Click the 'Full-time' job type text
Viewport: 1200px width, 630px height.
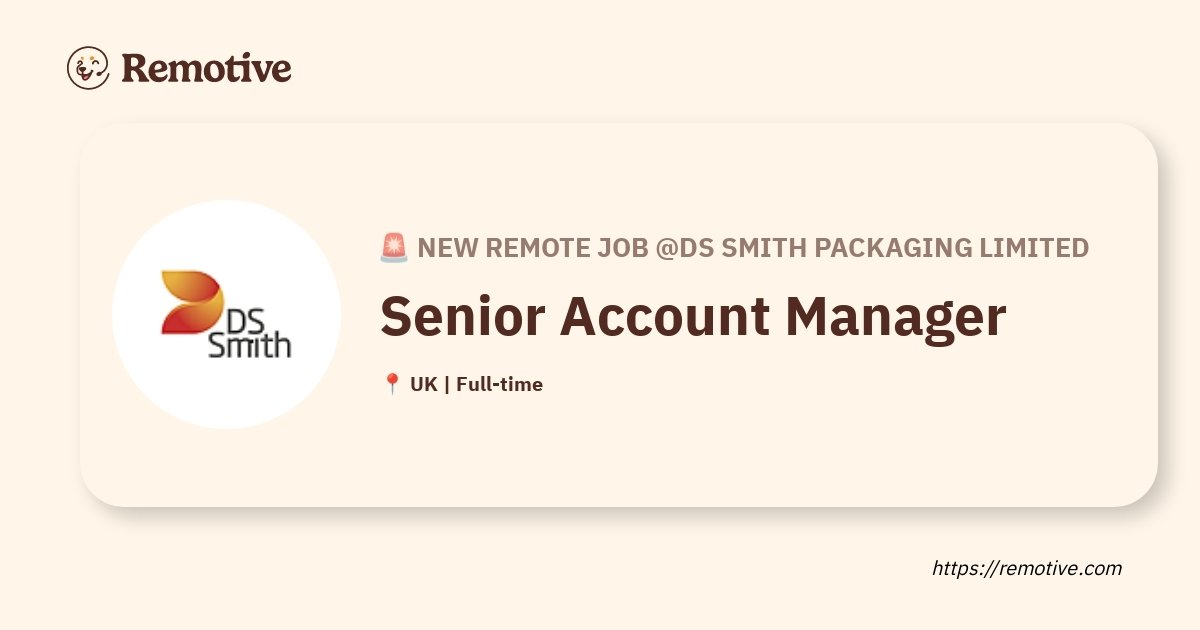click(x=499, y=384)
